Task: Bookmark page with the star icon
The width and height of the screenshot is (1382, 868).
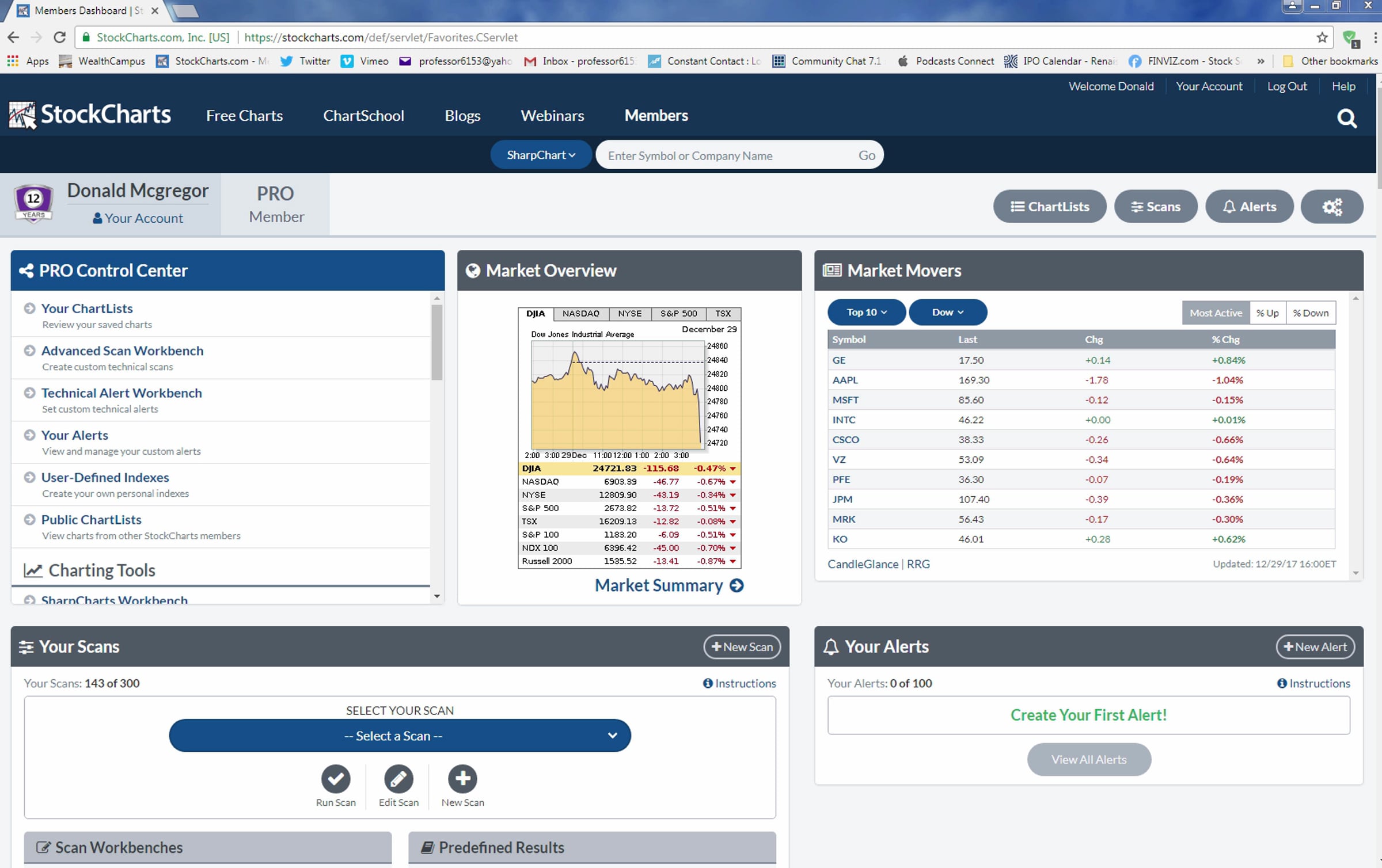Action: 1322,37
